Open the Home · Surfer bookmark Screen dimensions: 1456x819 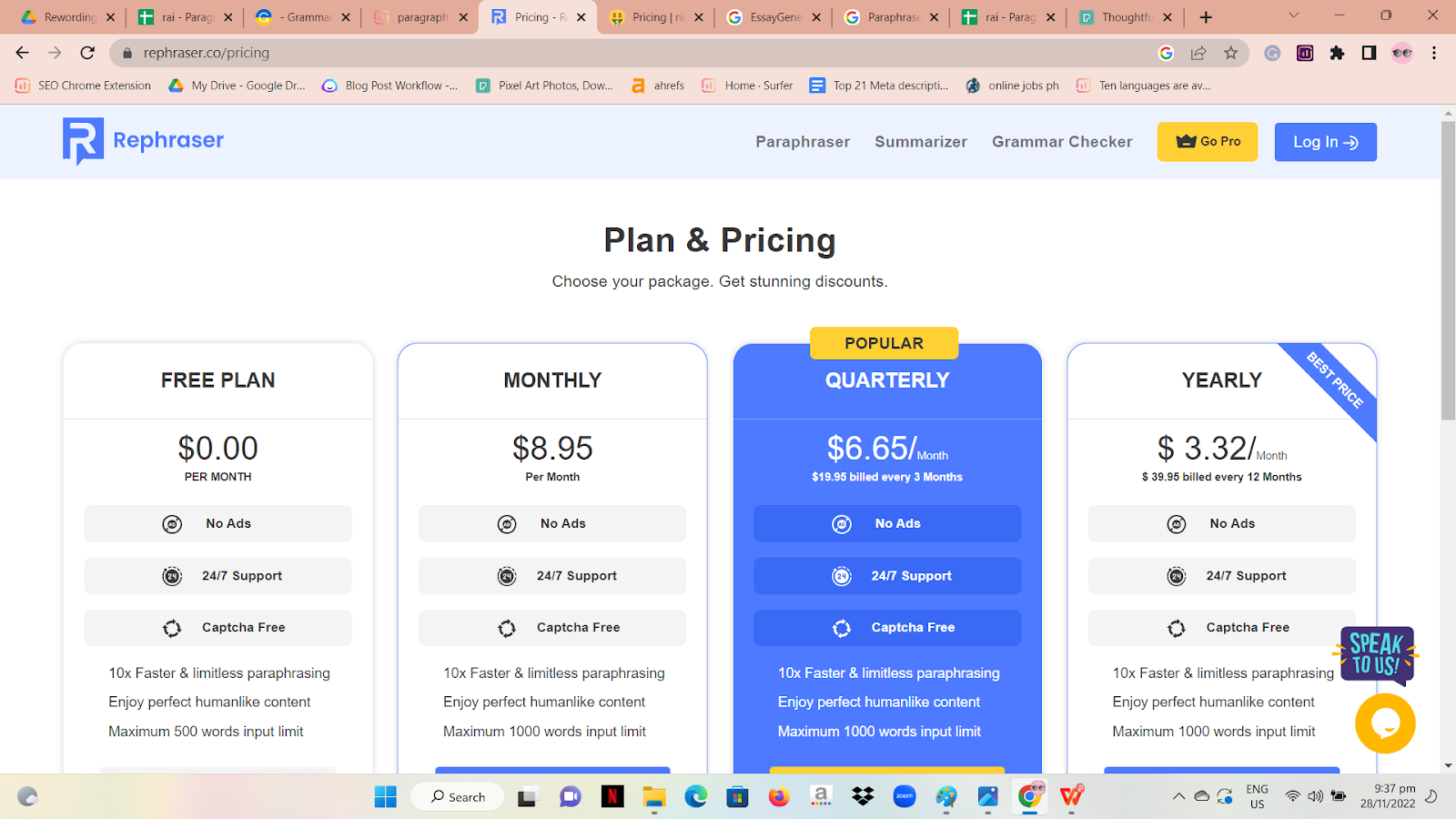(x=747, y=86)
